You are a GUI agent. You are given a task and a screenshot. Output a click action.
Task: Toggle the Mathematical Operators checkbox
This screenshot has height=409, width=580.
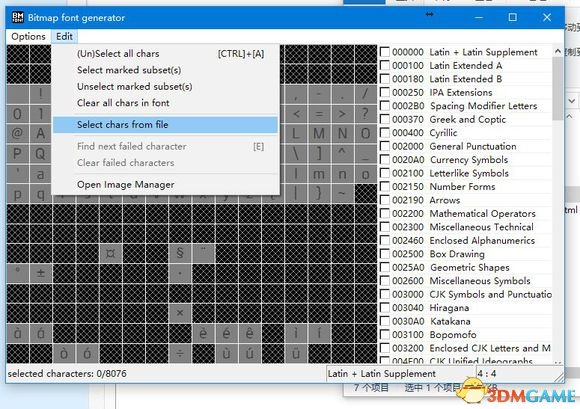tap(385, 213)
